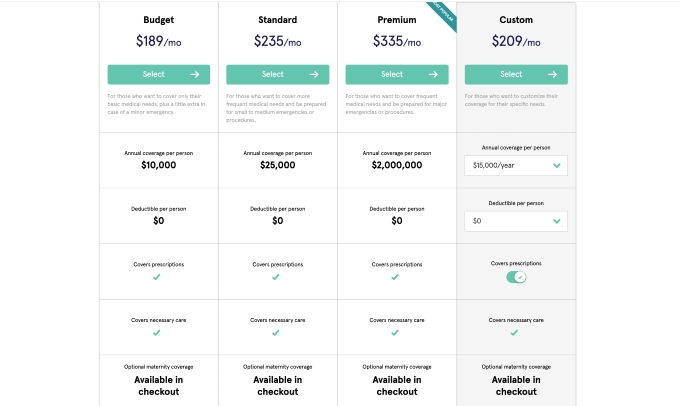Select the Custom plan heading

(516, 20)
